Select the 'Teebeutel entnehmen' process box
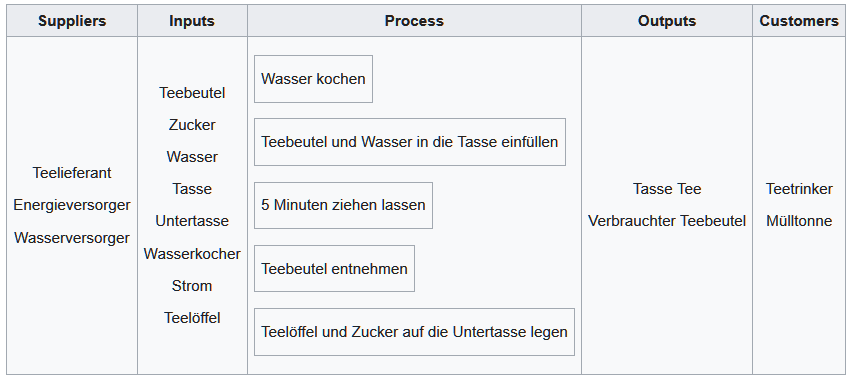 [x=334, y=268]
